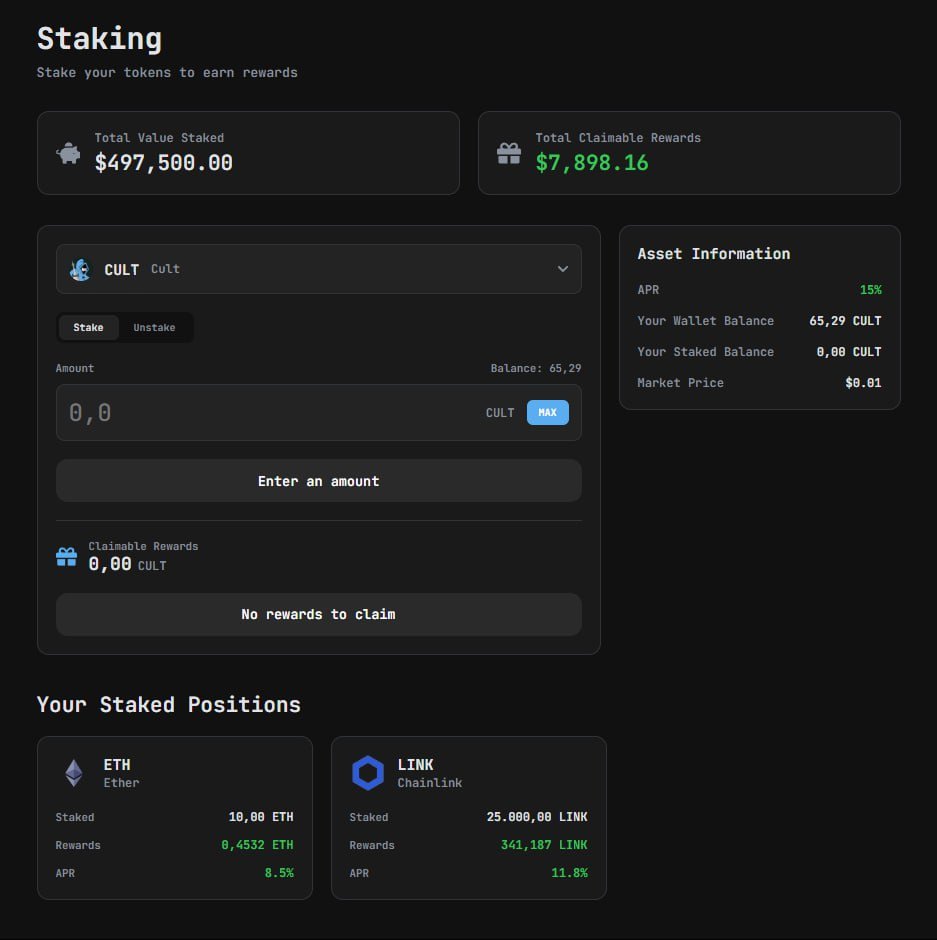Open the LINK staked position card title
Image resolution: width=937 pixels, height=940 pixels.
415,765
